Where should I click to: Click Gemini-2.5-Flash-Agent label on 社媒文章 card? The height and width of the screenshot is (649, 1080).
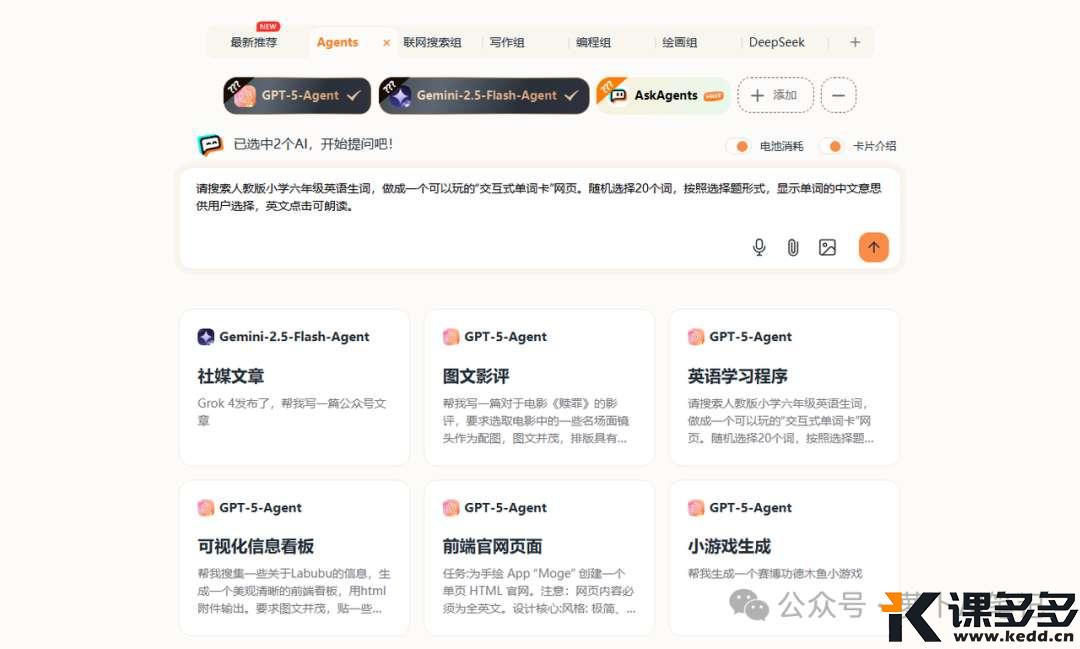294,336
